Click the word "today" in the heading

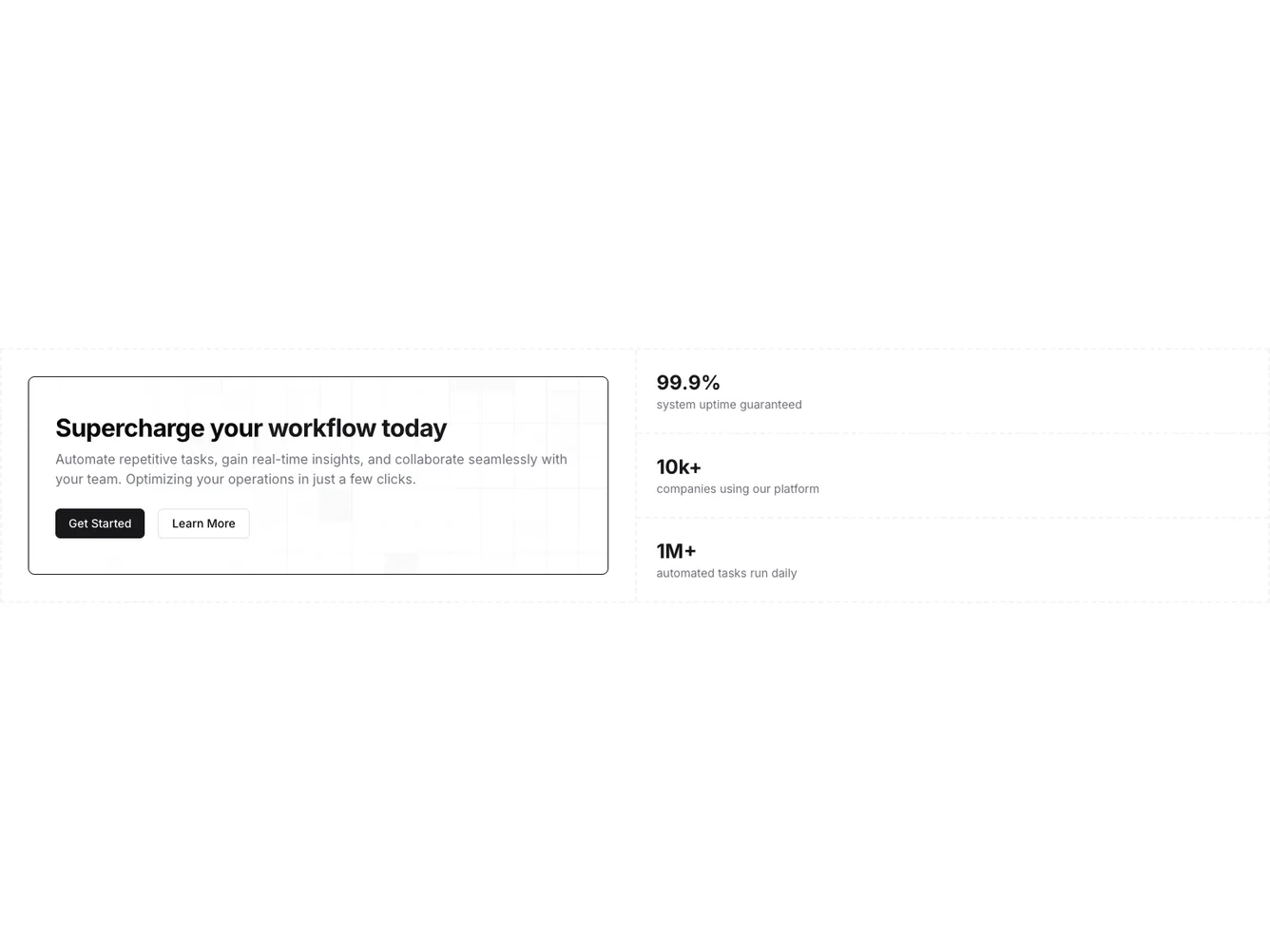pyautogui.click(x=414, y=428)
